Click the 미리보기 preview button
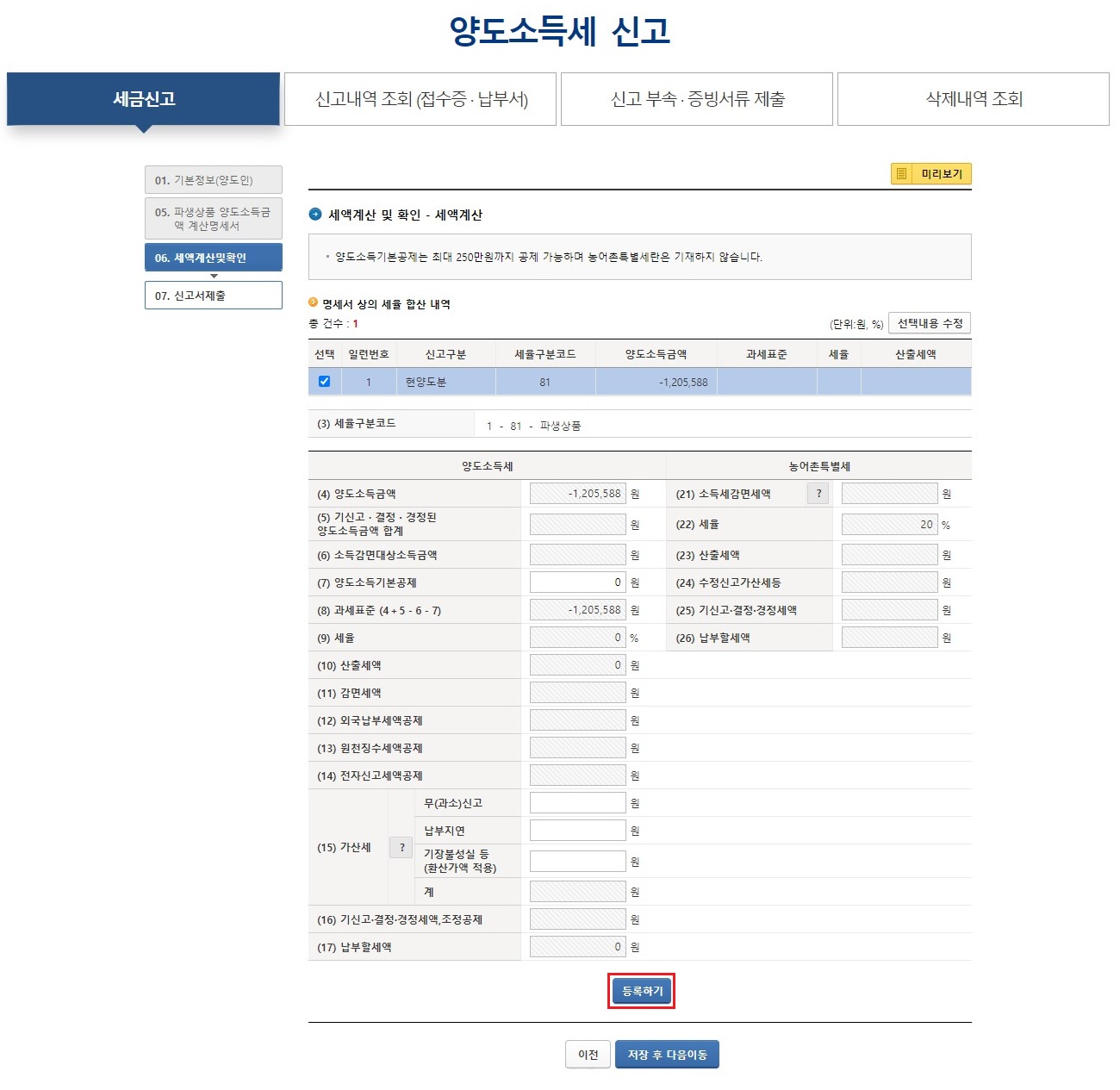Viewport: 1120px width, 1090px height. [930, 174]
